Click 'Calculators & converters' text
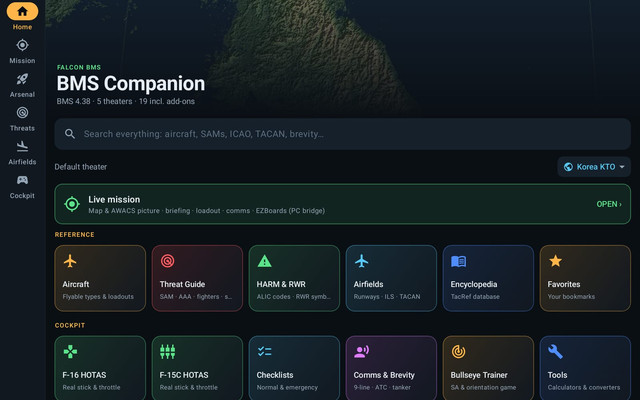This screenshot has height=400, width=640. coord(584,387)
